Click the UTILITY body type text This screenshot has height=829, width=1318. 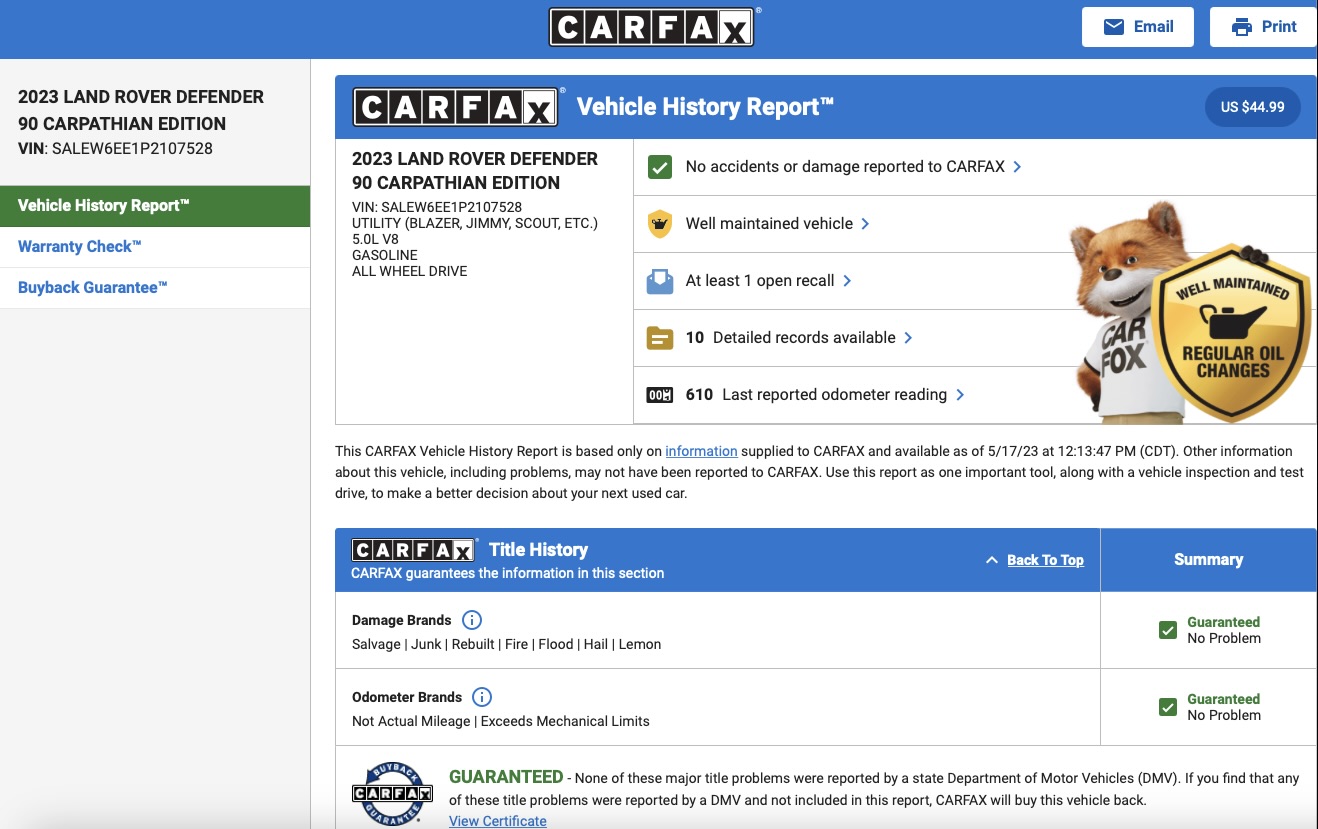(x=475, y=223)
